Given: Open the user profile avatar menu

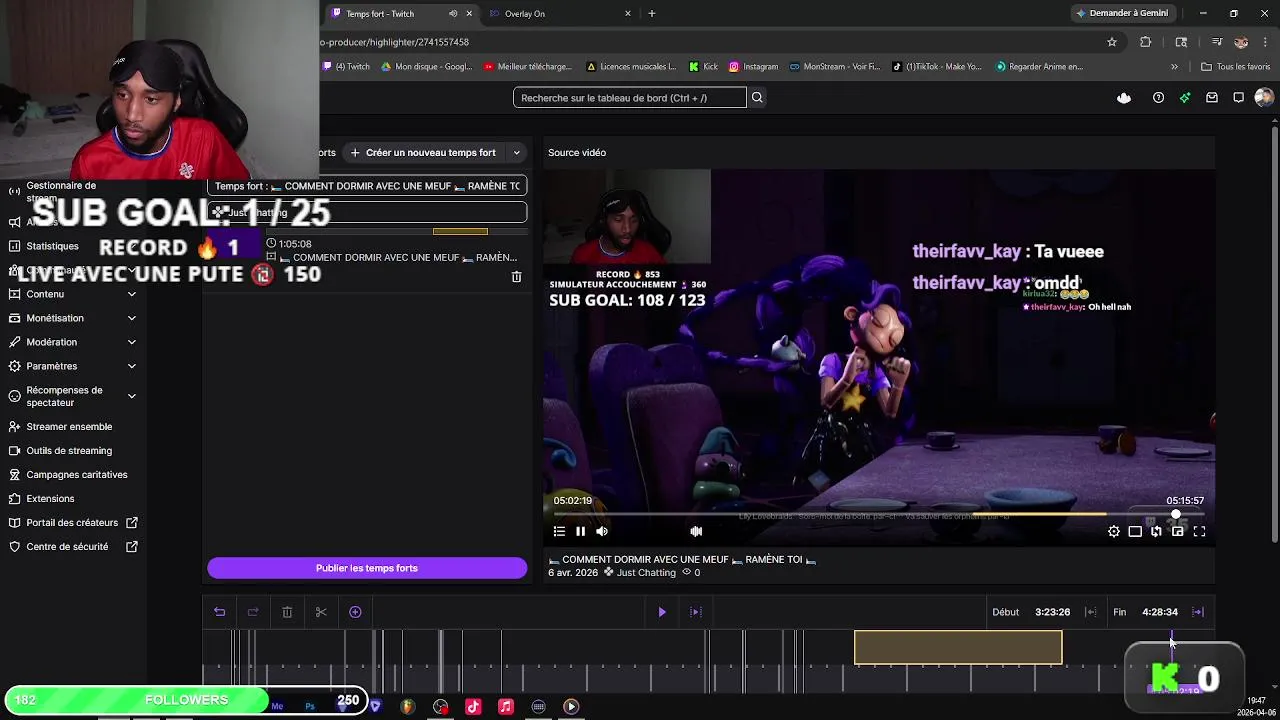Looking at the screenshot, I should [x=1264, y=98].
